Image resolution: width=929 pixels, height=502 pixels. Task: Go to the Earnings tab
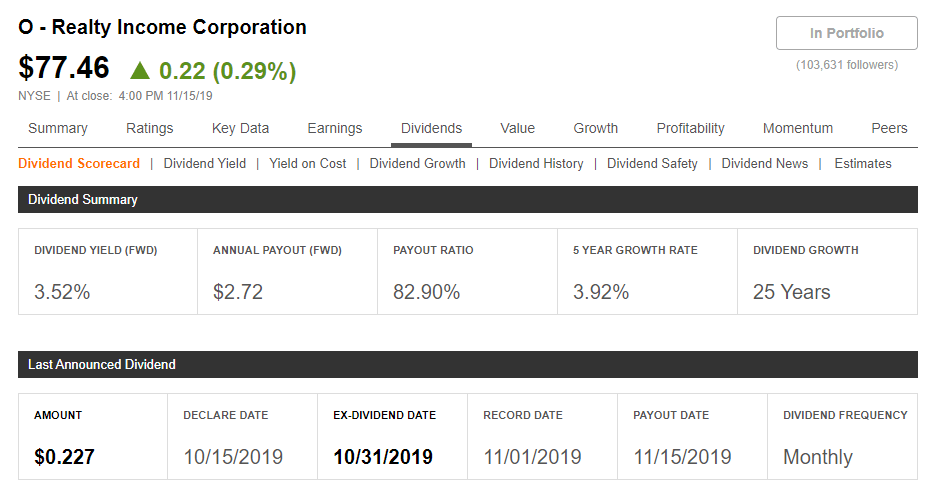pos(335,128)
